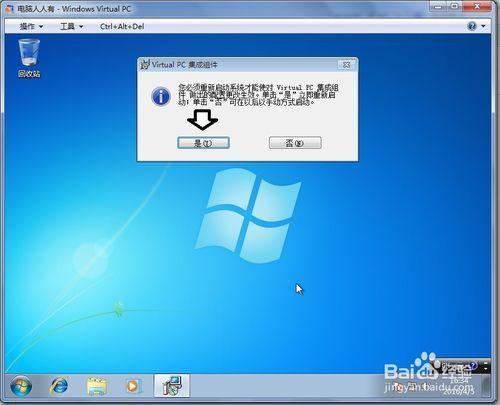
Task: Click 是(Y) to restart now
Action: tap(203, 143)
